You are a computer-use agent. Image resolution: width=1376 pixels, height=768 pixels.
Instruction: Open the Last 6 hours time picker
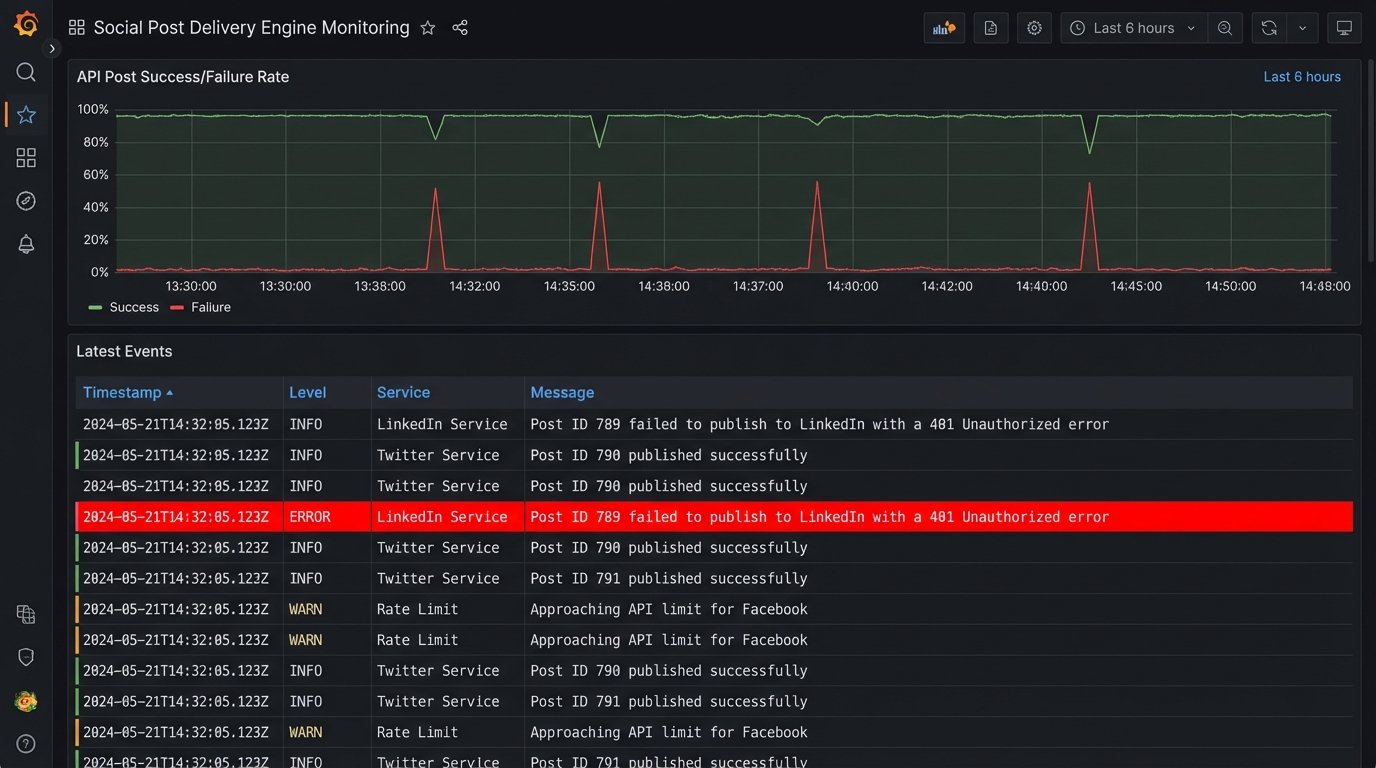[x=1133, y=28]
